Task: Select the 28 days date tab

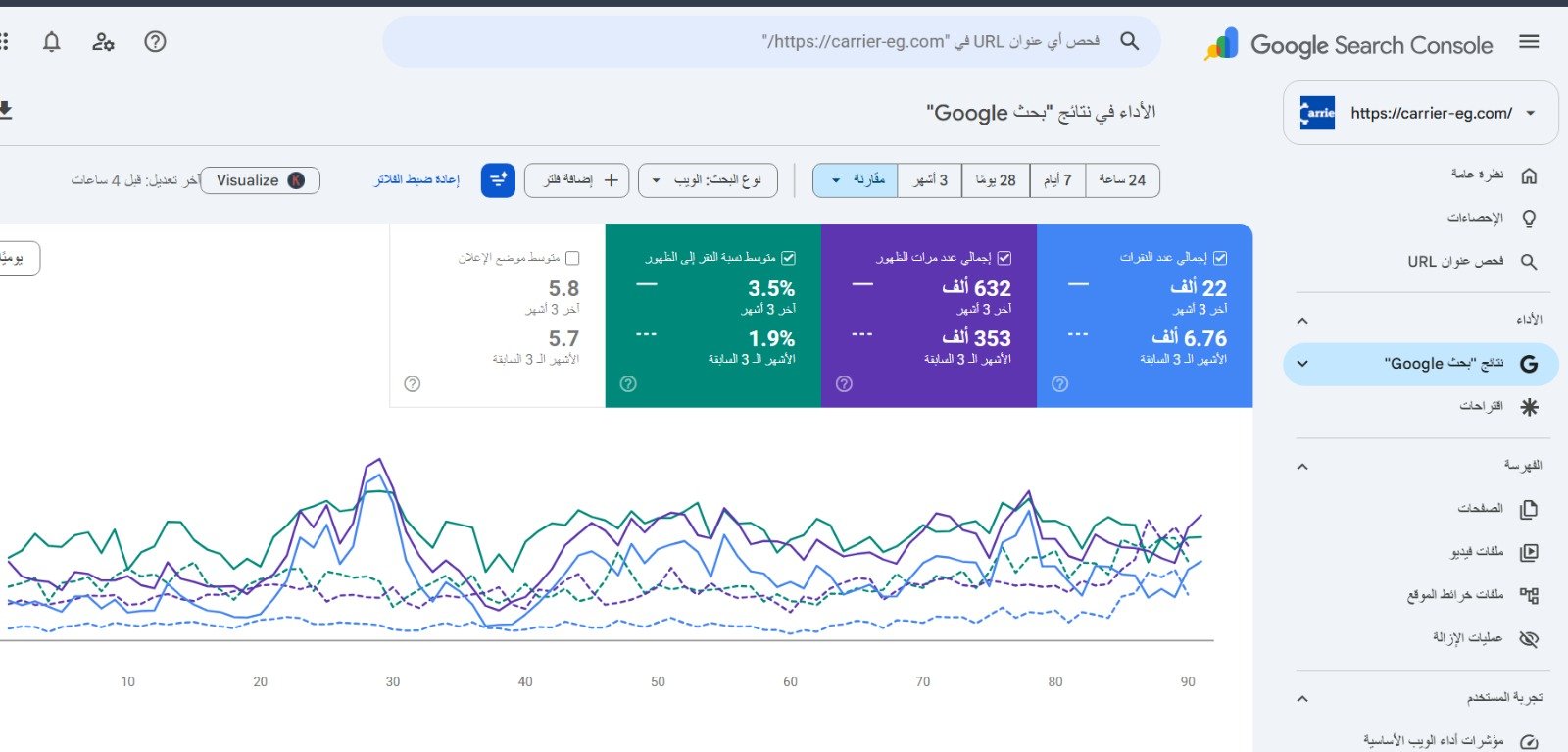Action: point(996,180)
